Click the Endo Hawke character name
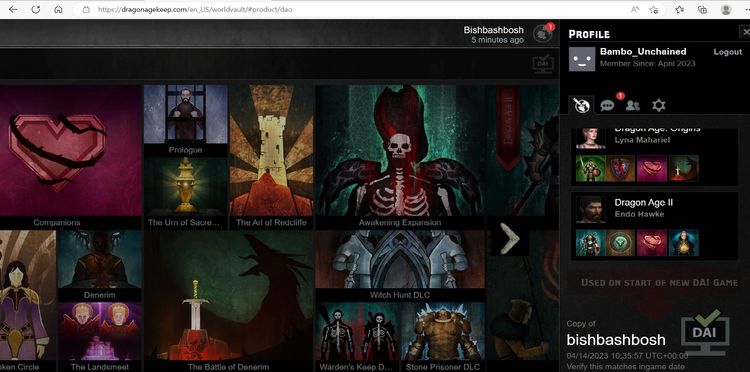 coord(639,214)
